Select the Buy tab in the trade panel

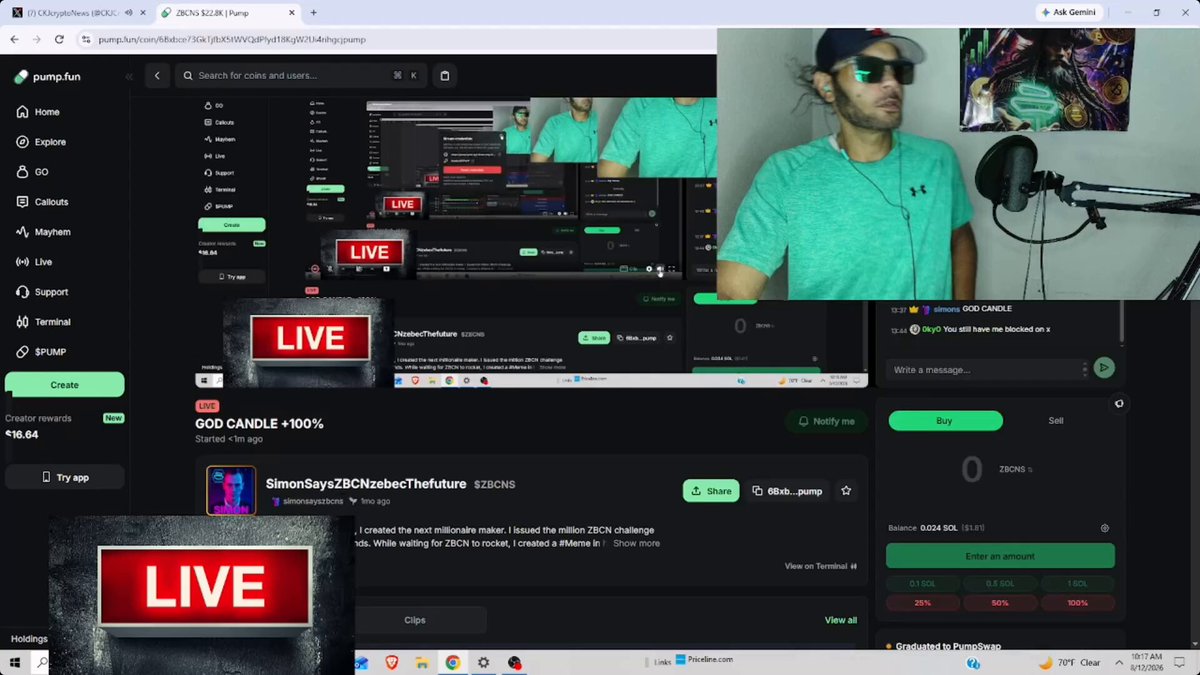[945, 421]
